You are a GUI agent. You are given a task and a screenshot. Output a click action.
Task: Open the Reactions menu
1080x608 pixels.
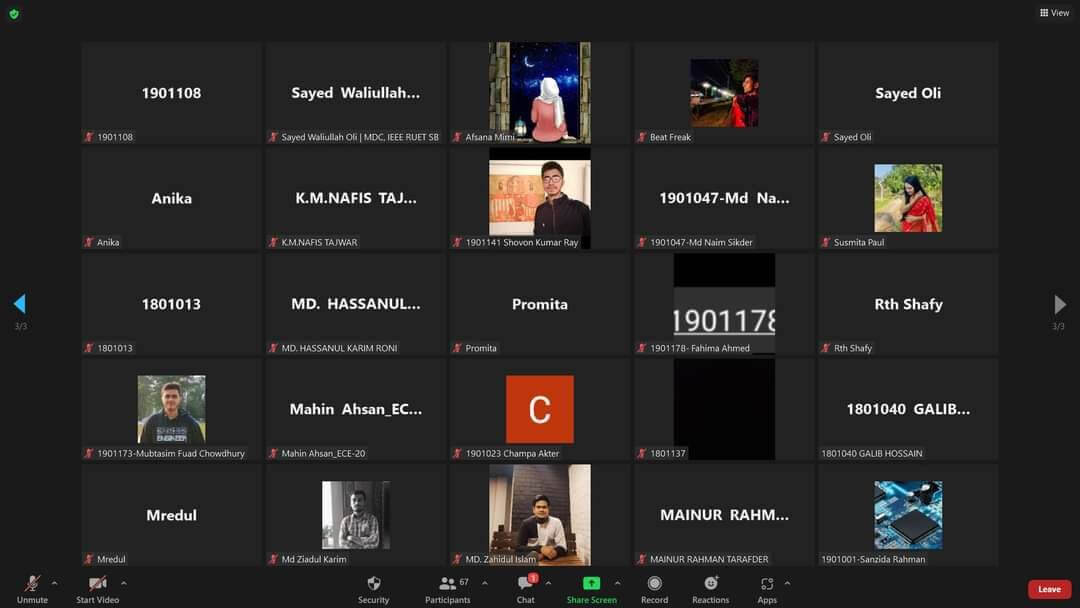710,588
